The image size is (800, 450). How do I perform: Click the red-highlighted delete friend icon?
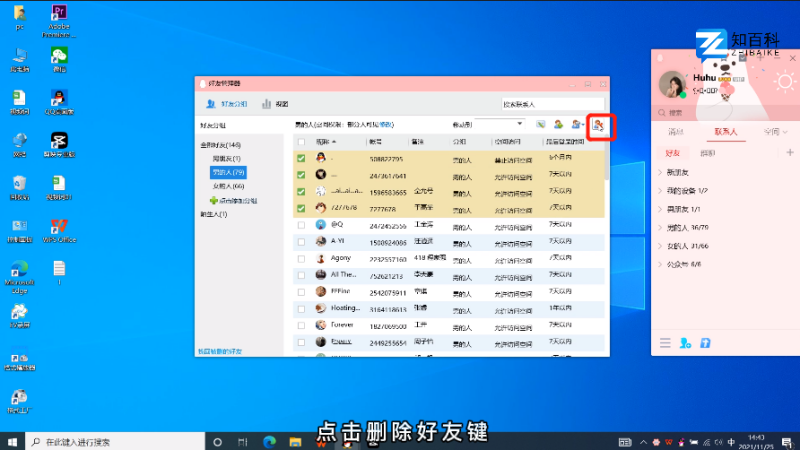[x=598, y=125]
